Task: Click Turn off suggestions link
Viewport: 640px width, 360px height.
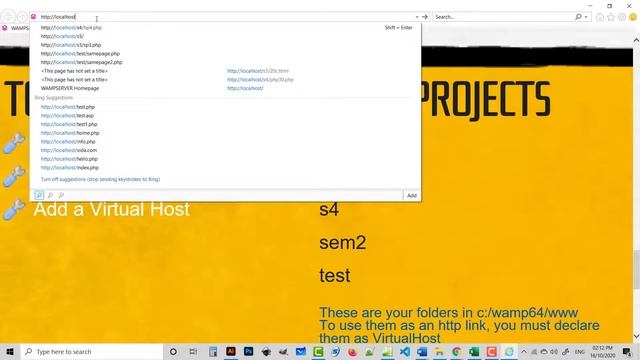Action: [x=100, y=179]
